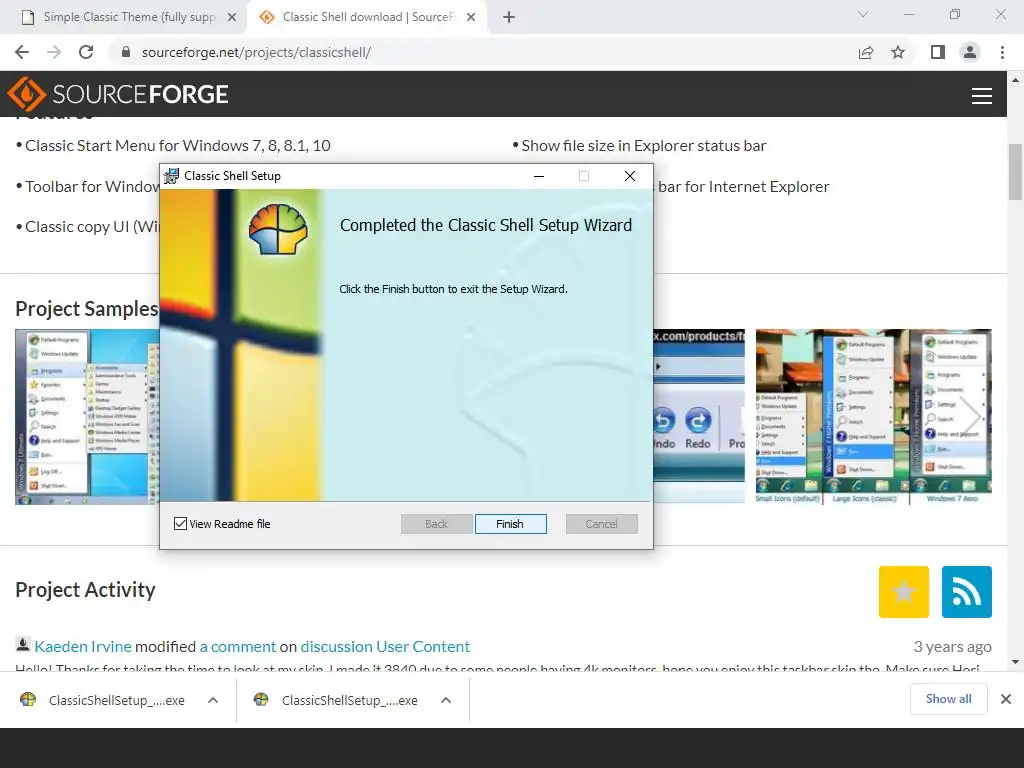The image size is (1024, 768).
Task: Click the yellow star favorite button
Action: coord(904,592)
